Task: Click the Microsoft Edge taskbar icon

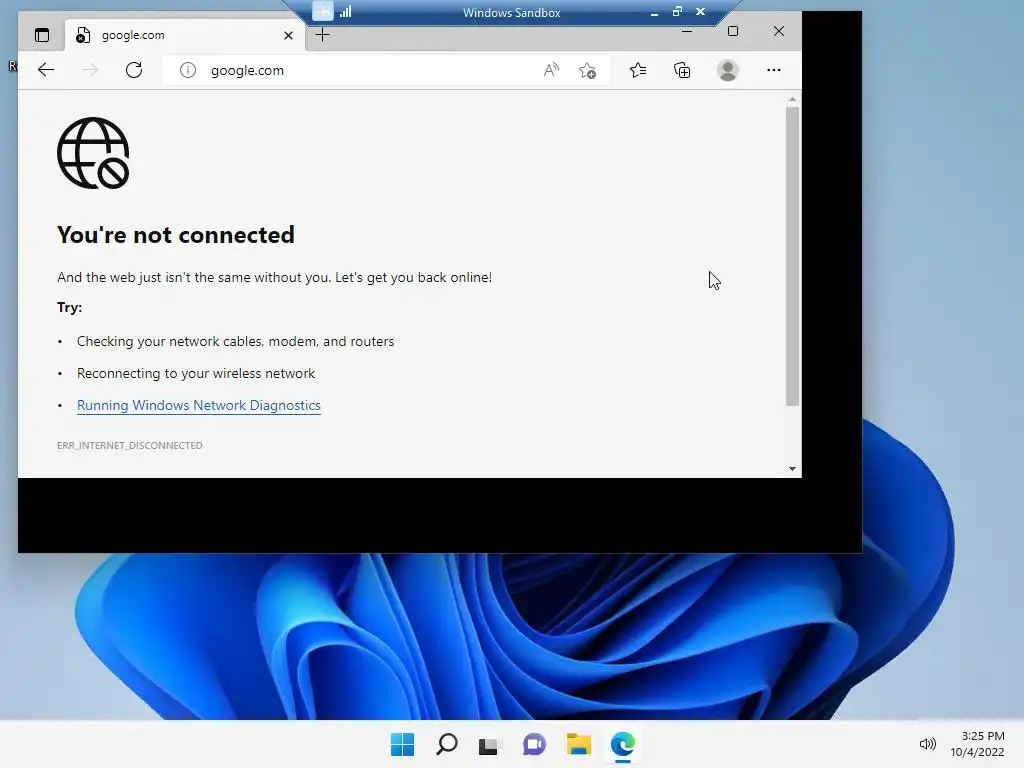Action: (x=623, y=744)
